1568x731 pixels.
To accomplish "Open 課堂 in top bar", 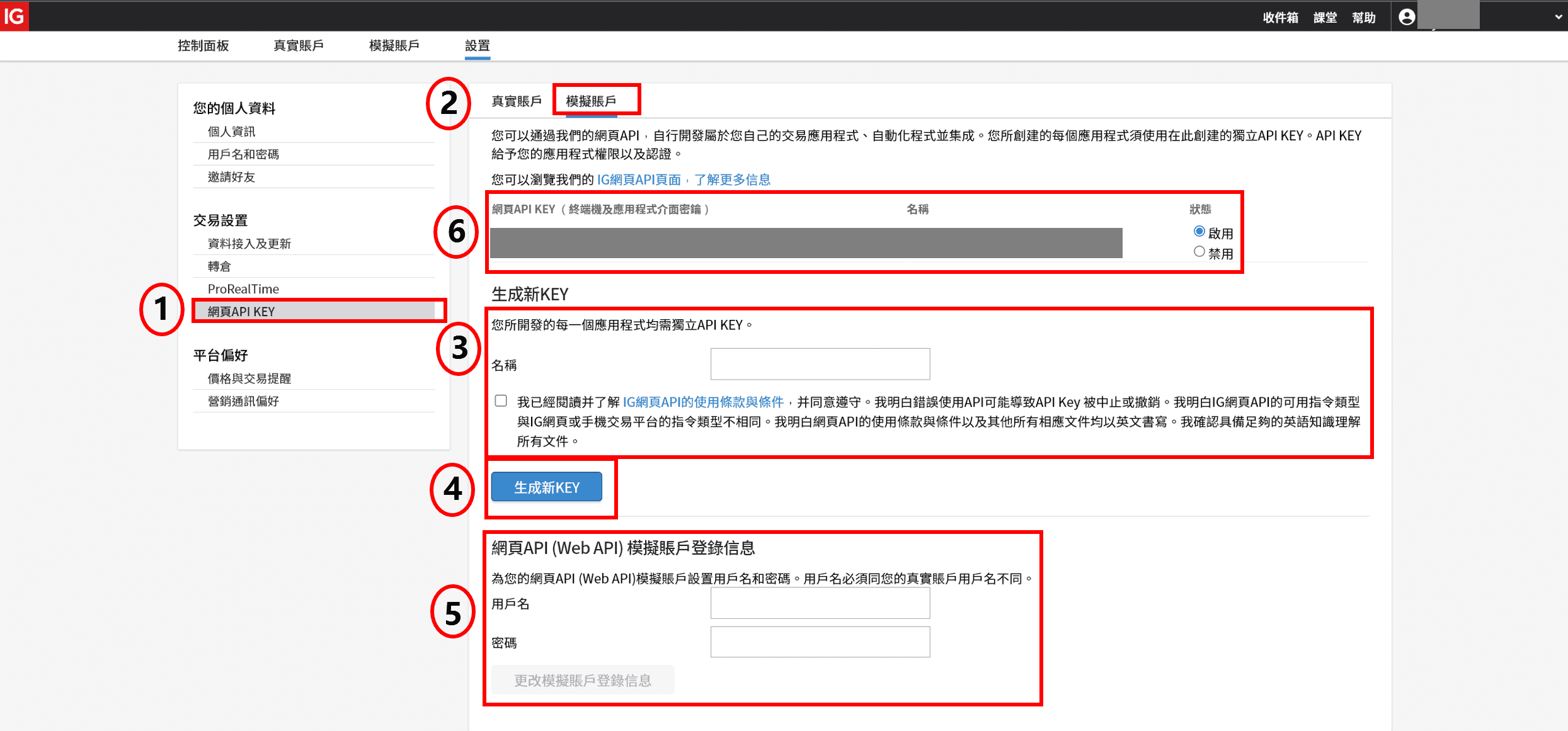I will (x=1325, y=18).
